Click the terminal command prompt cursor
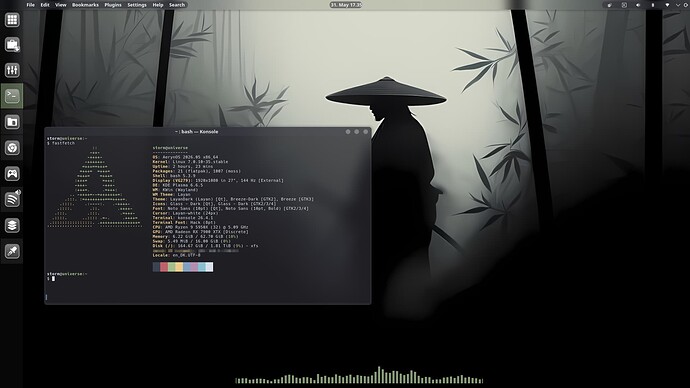 (54, 278)
